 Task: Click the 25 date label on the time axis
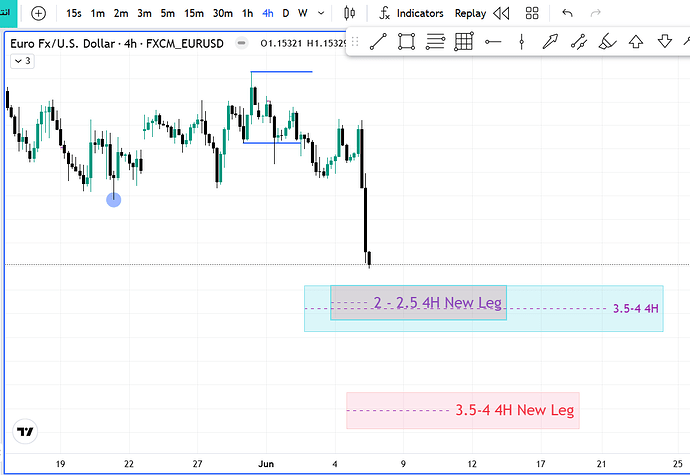pyautogui.click(x=678, y=464)
